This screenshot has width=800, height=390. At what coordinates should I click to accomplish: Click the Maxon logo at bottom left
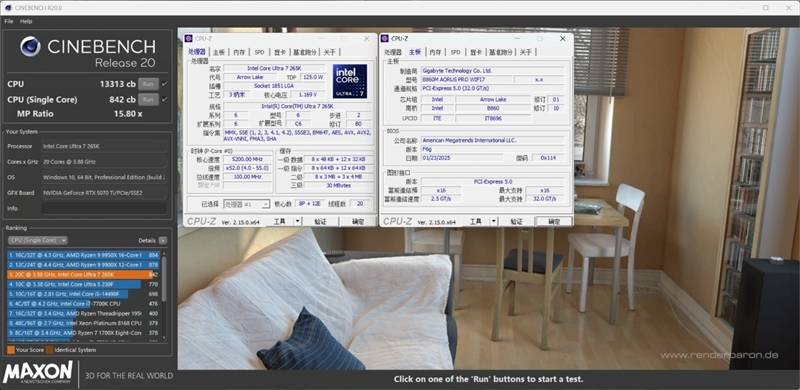(38, 373)
